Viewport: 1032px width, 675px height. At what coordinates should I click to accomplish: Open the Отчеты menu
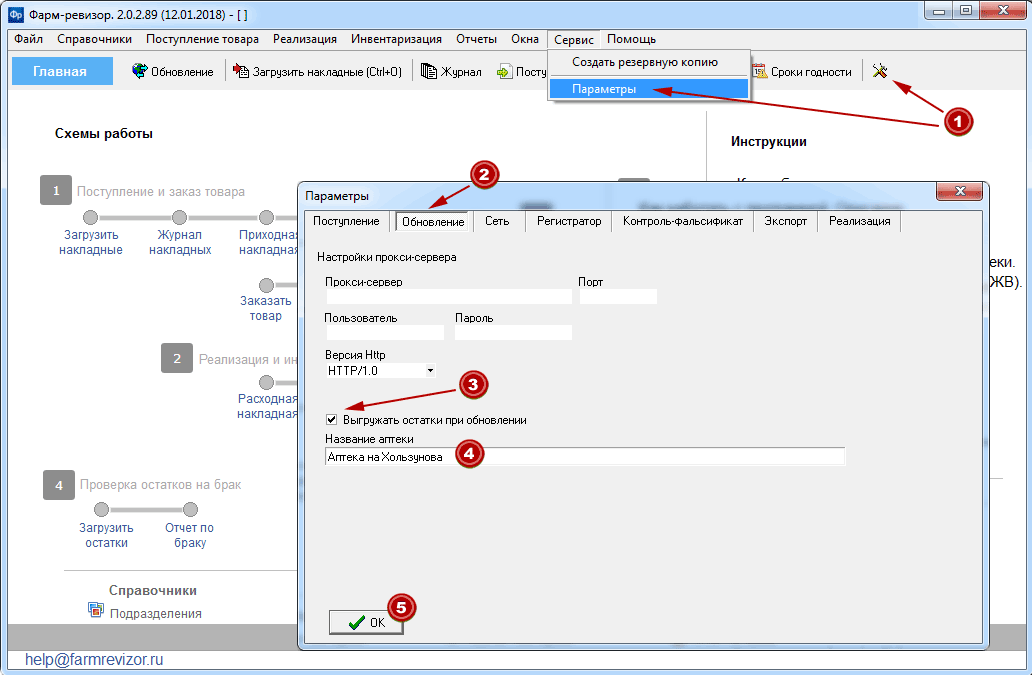pyautogui.click(x=477, y=39)
